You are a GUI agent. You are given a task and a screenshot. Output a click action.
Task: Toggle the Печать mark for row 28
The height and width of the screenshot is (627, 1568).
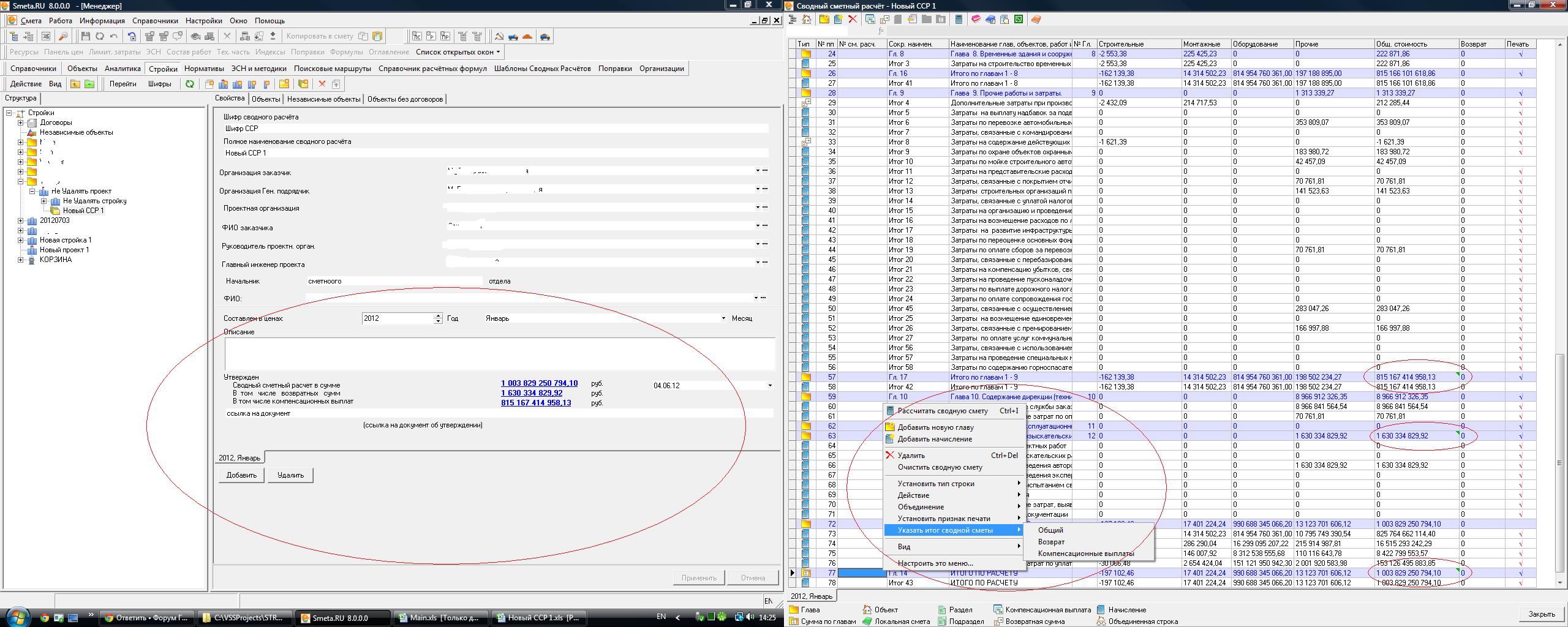click(1520, 93)
